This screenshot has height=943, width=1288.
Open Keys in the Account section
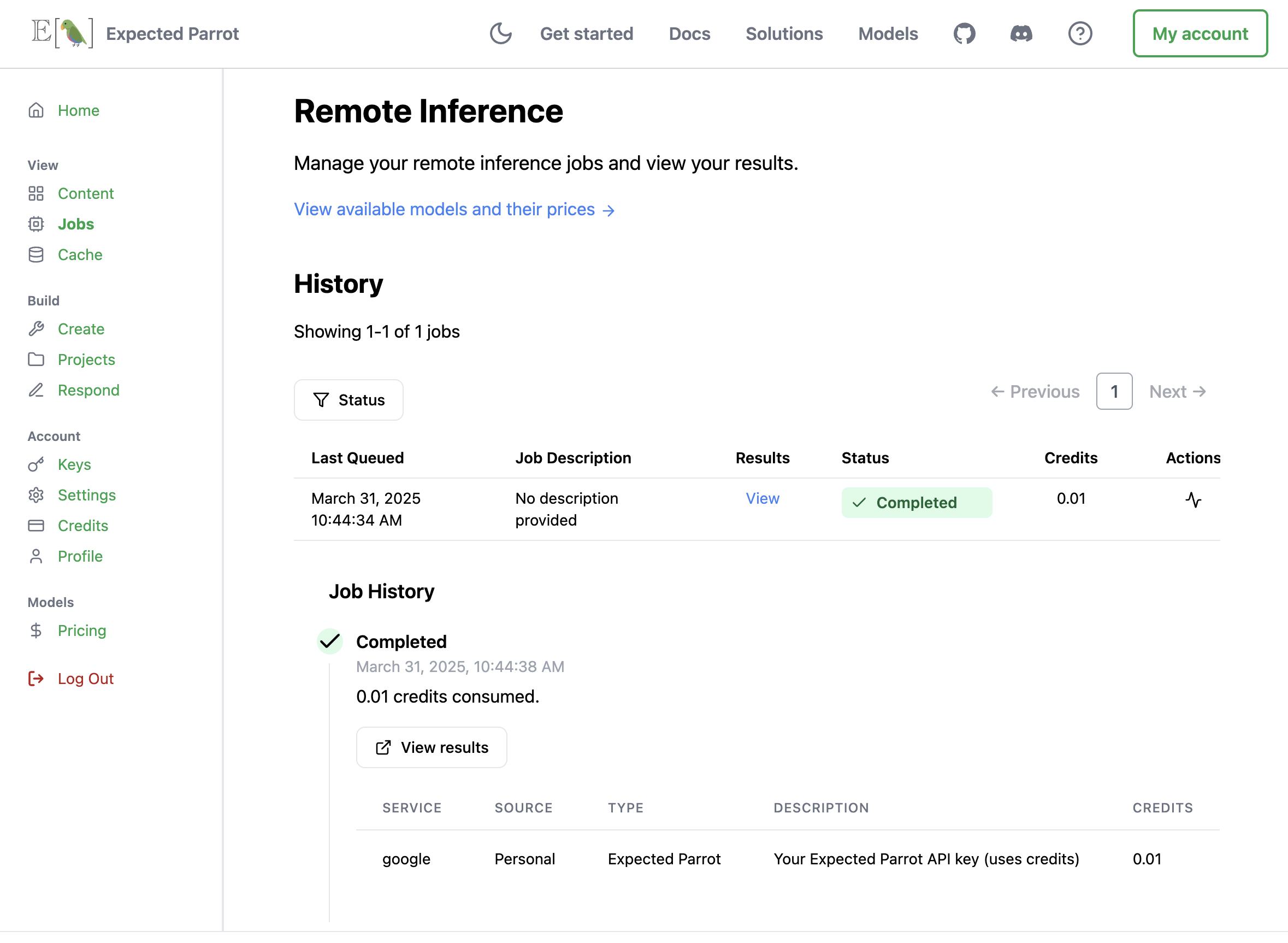tap(74, 464)
